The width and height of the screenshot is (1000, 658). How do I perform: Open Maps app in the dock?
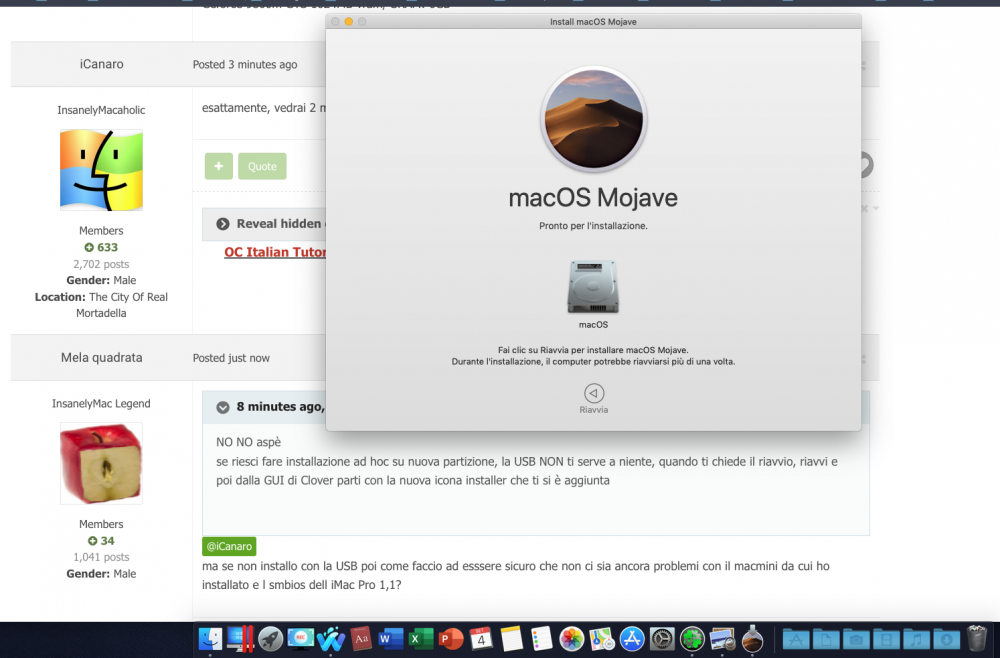tap(601, 639)
